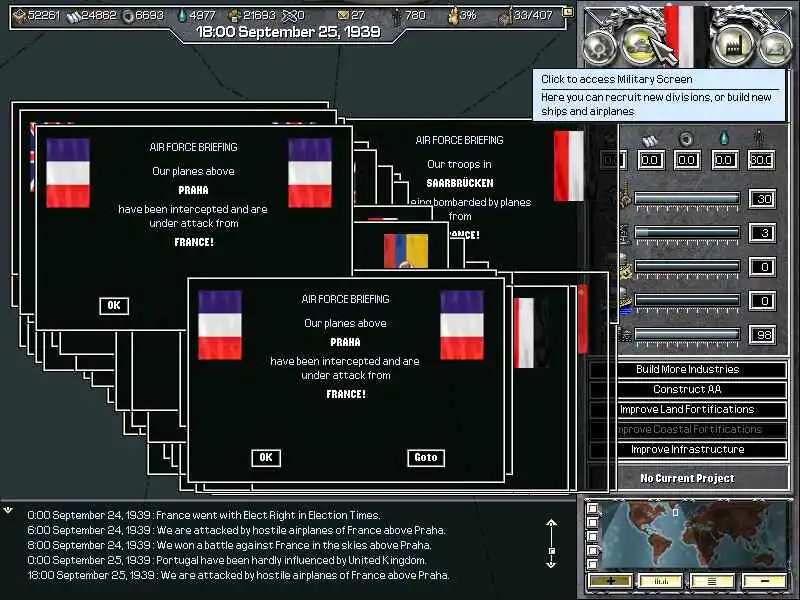Collapse the message log with the chevron
This screenshot has height=600, width=800.
[8, 510]
